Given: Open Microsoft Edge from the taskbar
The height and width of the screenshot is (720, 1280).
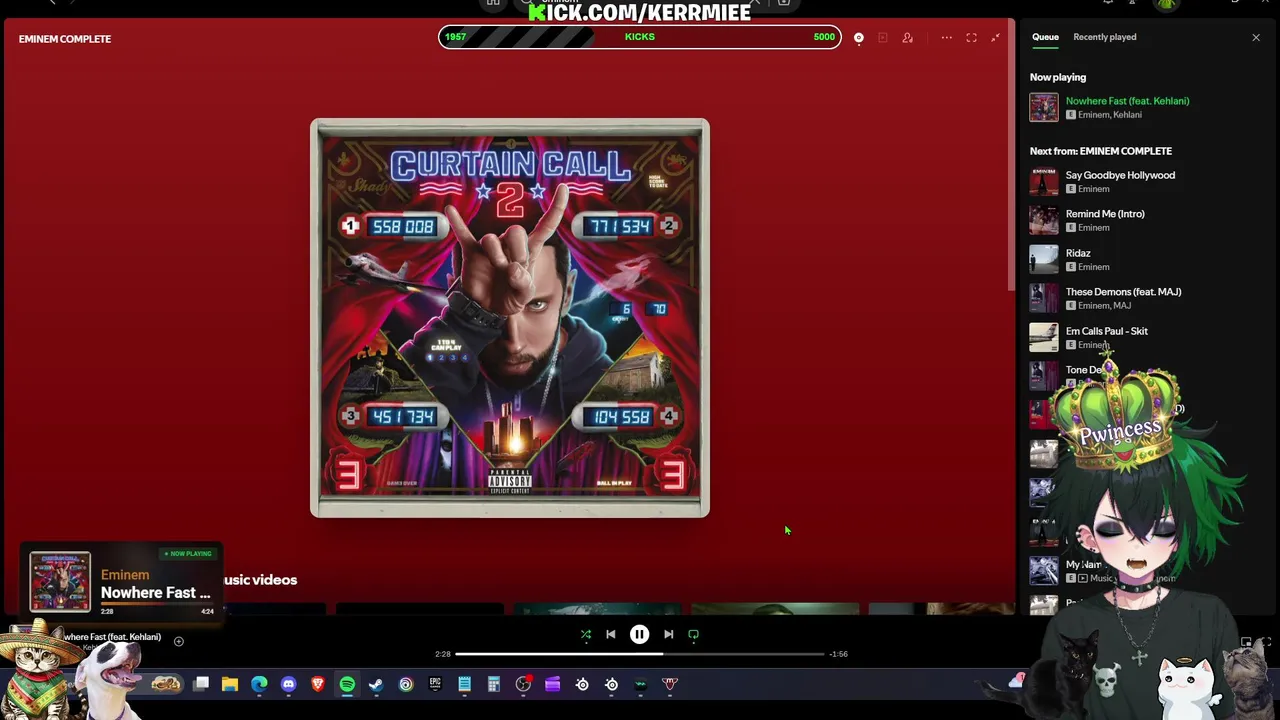Looking at the screenshot, I should 259,684.
